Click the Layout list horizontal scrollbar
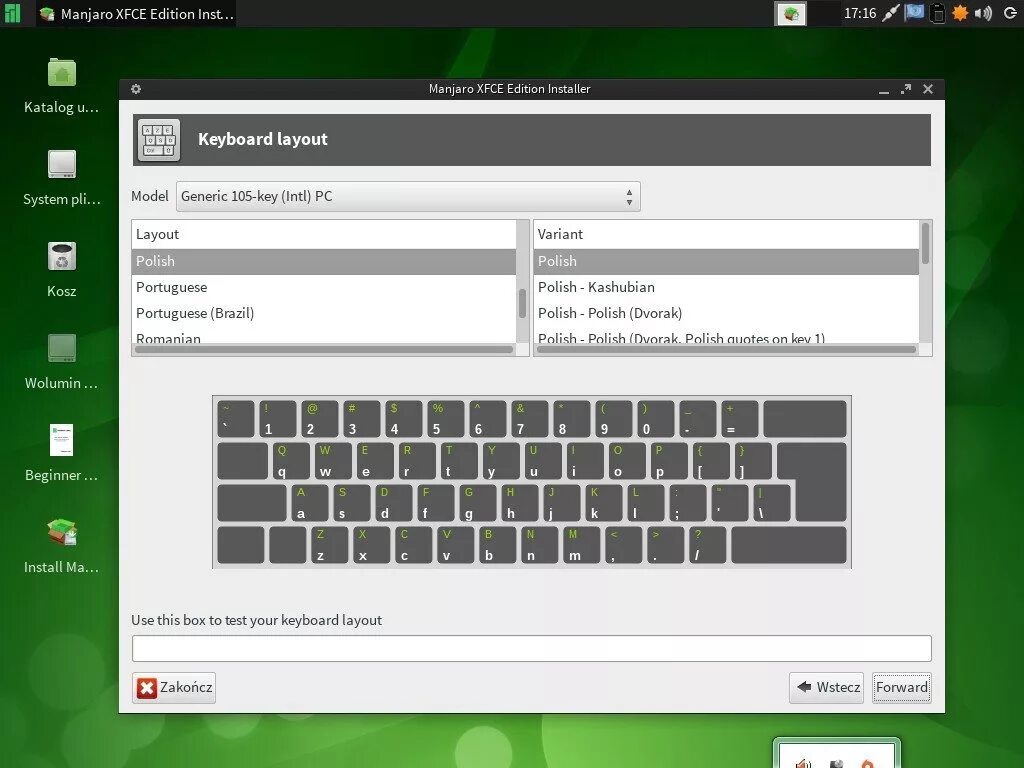This screenshot has width=1024, height=768. click(324, 350)
